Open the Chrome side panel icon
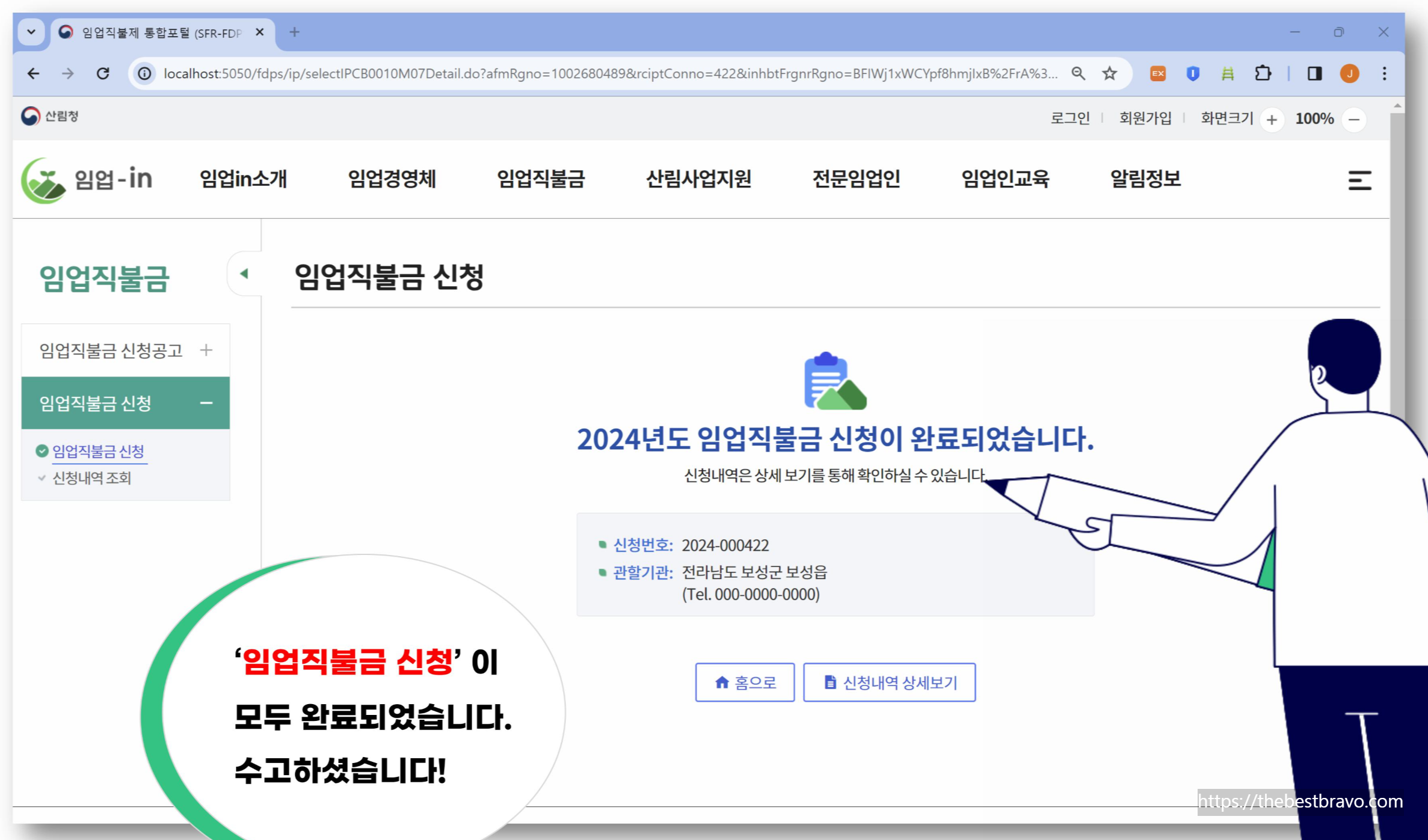1428x840 pixels. [1314, 73]
